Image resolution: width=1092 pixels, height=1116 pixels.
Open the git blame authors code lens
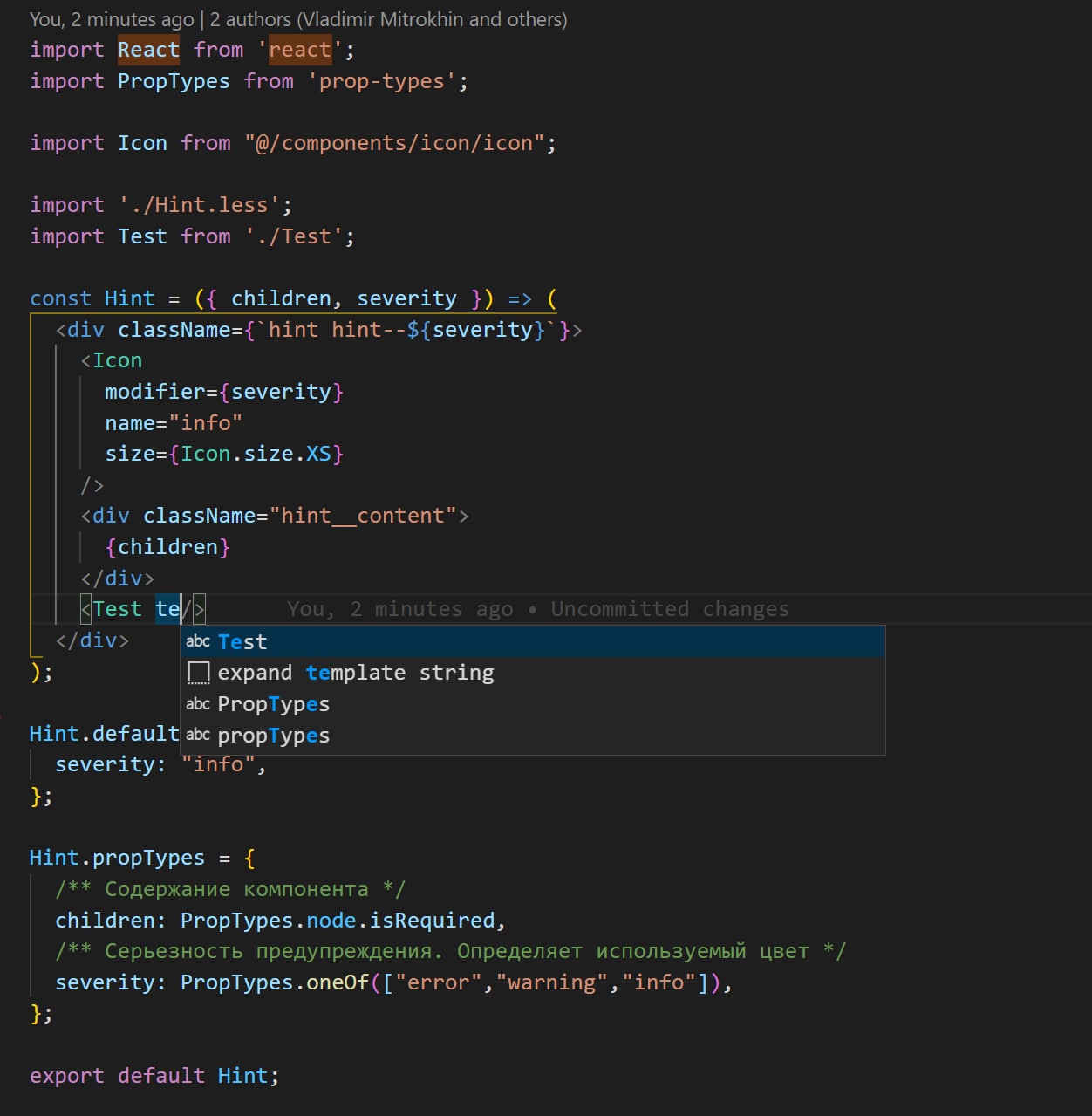tap(298, 19)
